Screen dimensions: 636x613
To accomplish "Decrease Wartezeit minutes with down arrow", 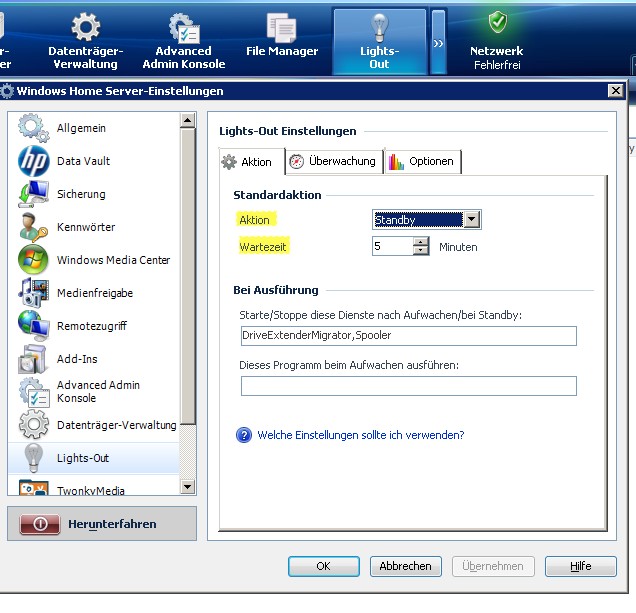I will point(421,250).
